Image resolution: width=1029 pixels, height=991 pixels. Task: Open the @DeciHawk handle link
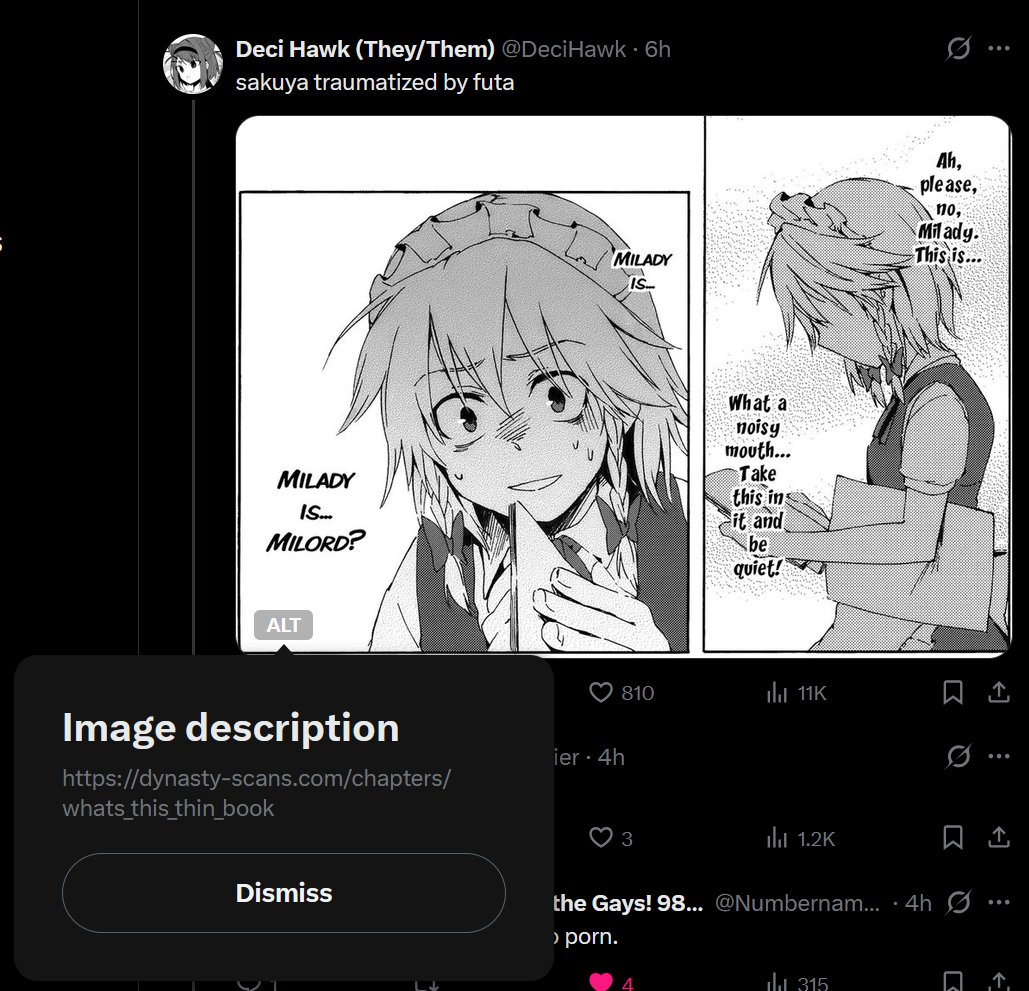[563, 49]
